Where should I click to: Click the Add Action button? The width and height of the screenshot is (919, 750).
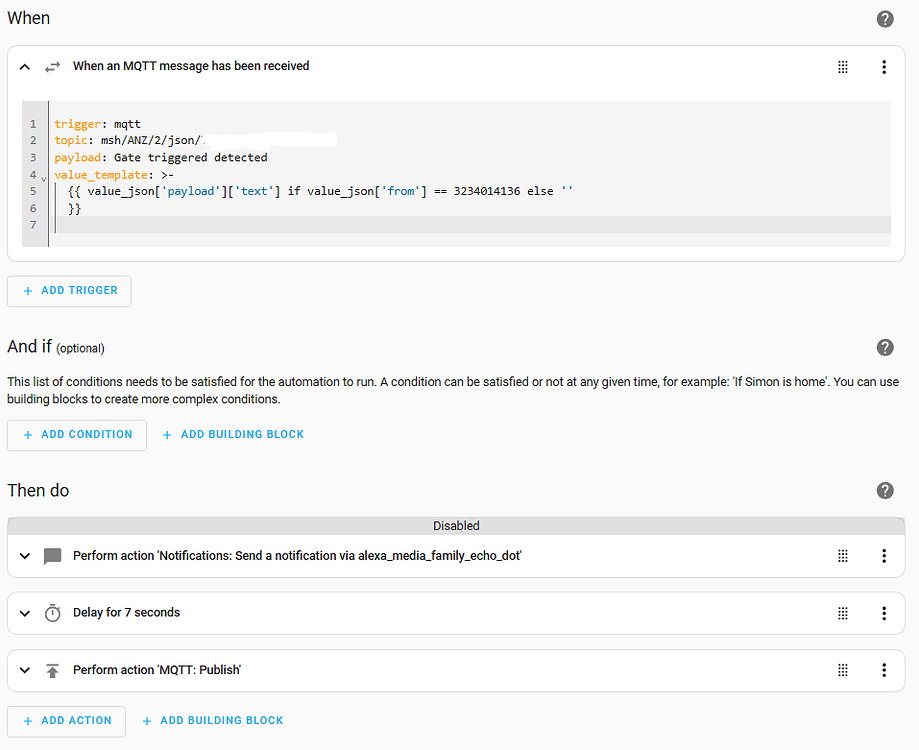coord(66,721)
